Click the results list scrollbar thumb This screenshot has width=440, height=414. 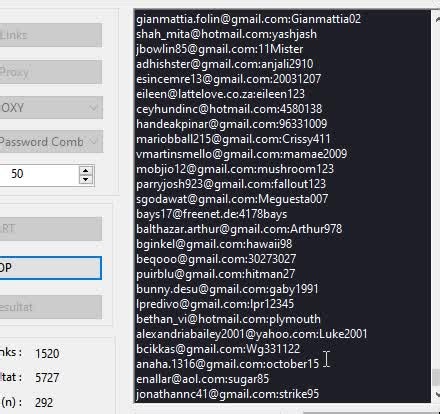[436, 377]
